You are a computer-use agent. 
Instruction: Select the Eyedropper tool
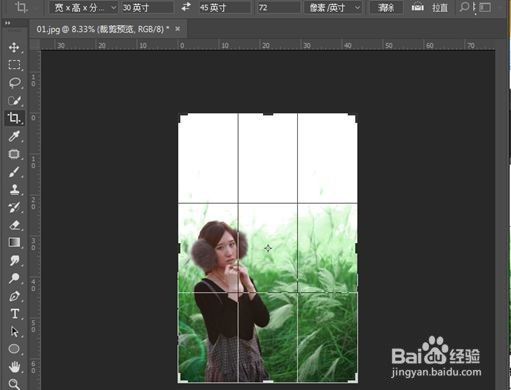(14, 136)
